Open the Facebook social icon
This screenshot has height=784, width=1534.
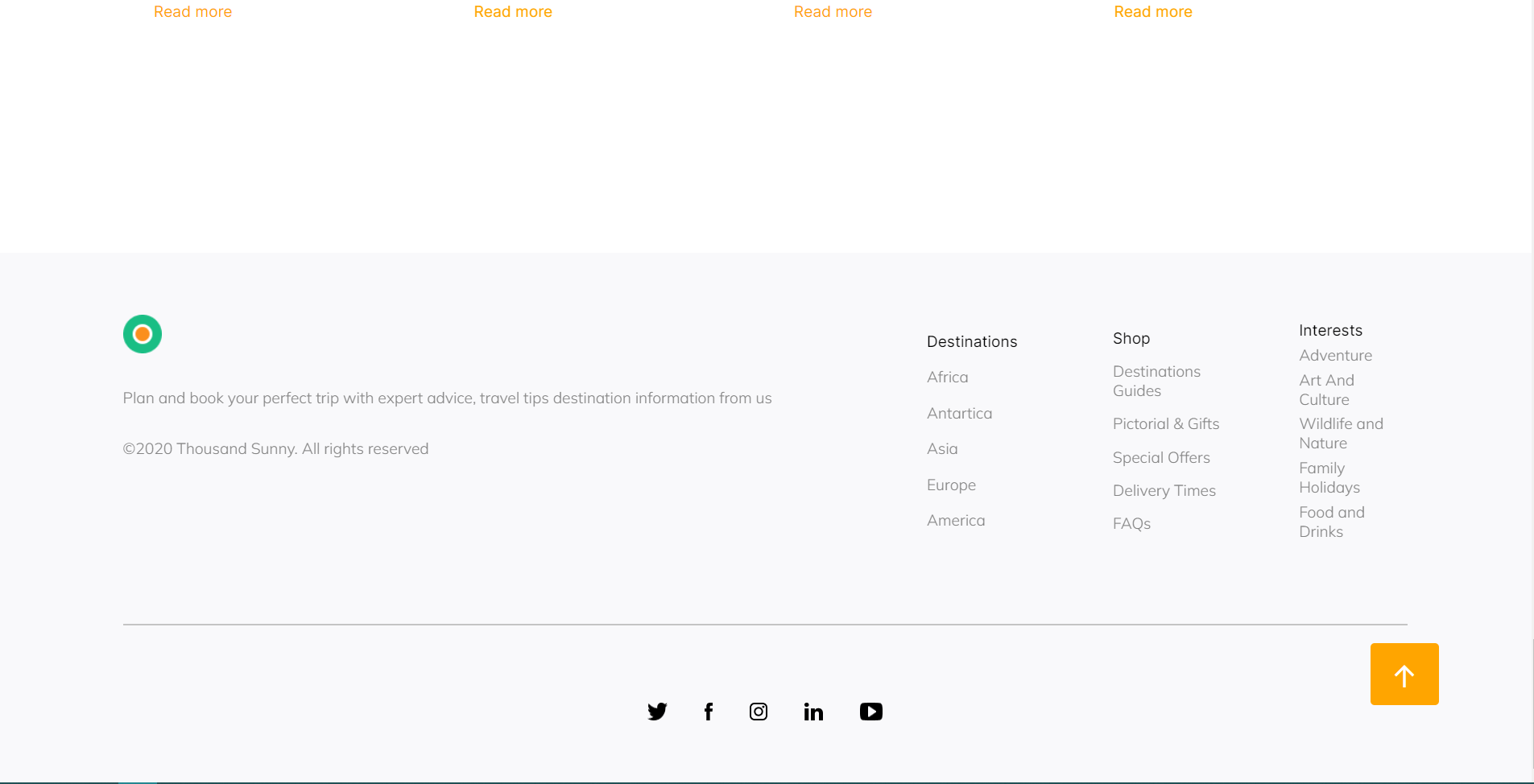[x=709, y=712]
